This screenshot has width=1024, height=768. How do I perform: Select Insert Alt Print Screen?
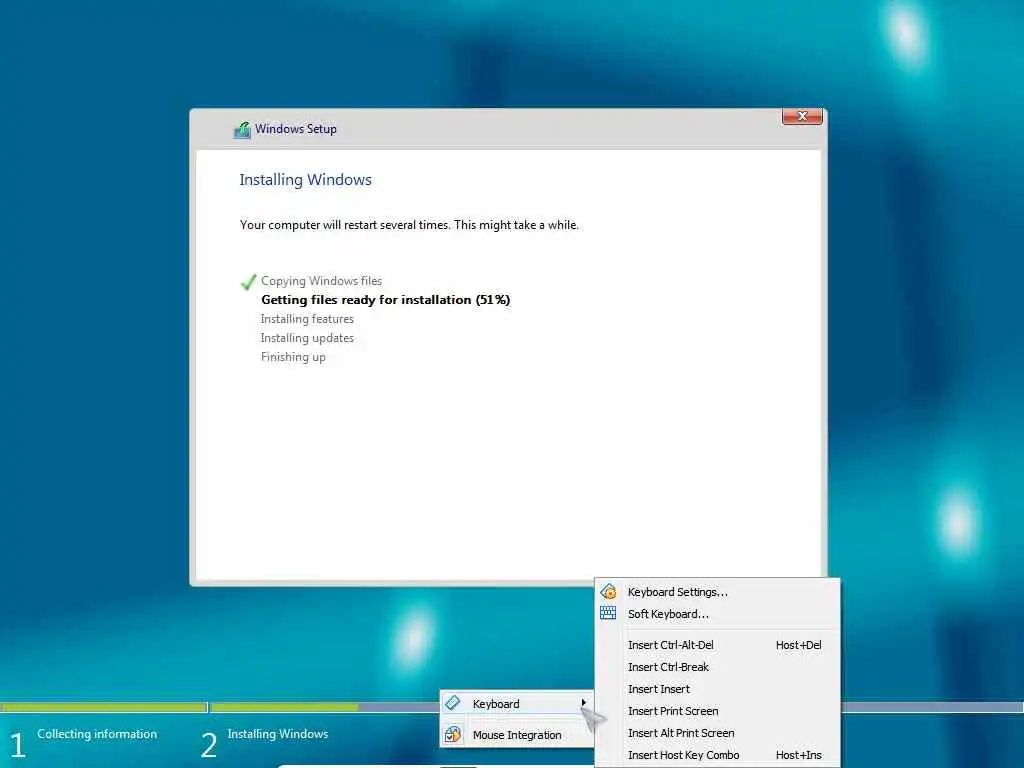[x=717, y=733]
